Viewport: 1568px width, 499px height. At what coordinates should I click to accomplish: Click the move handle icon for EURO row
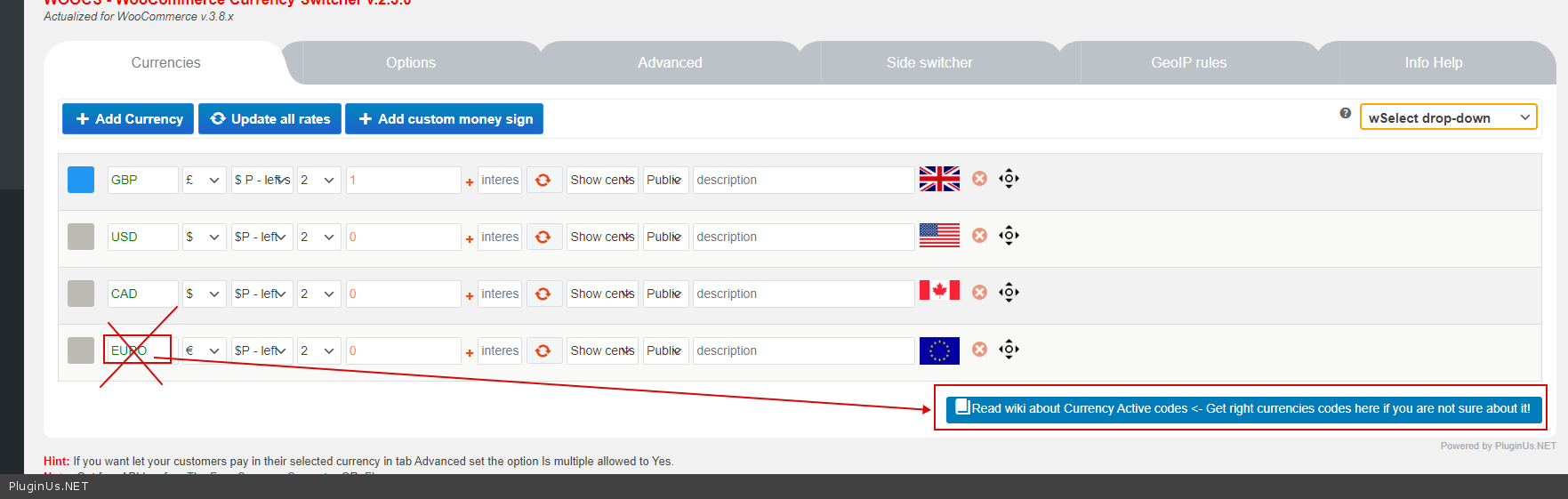click(1009, 350)
